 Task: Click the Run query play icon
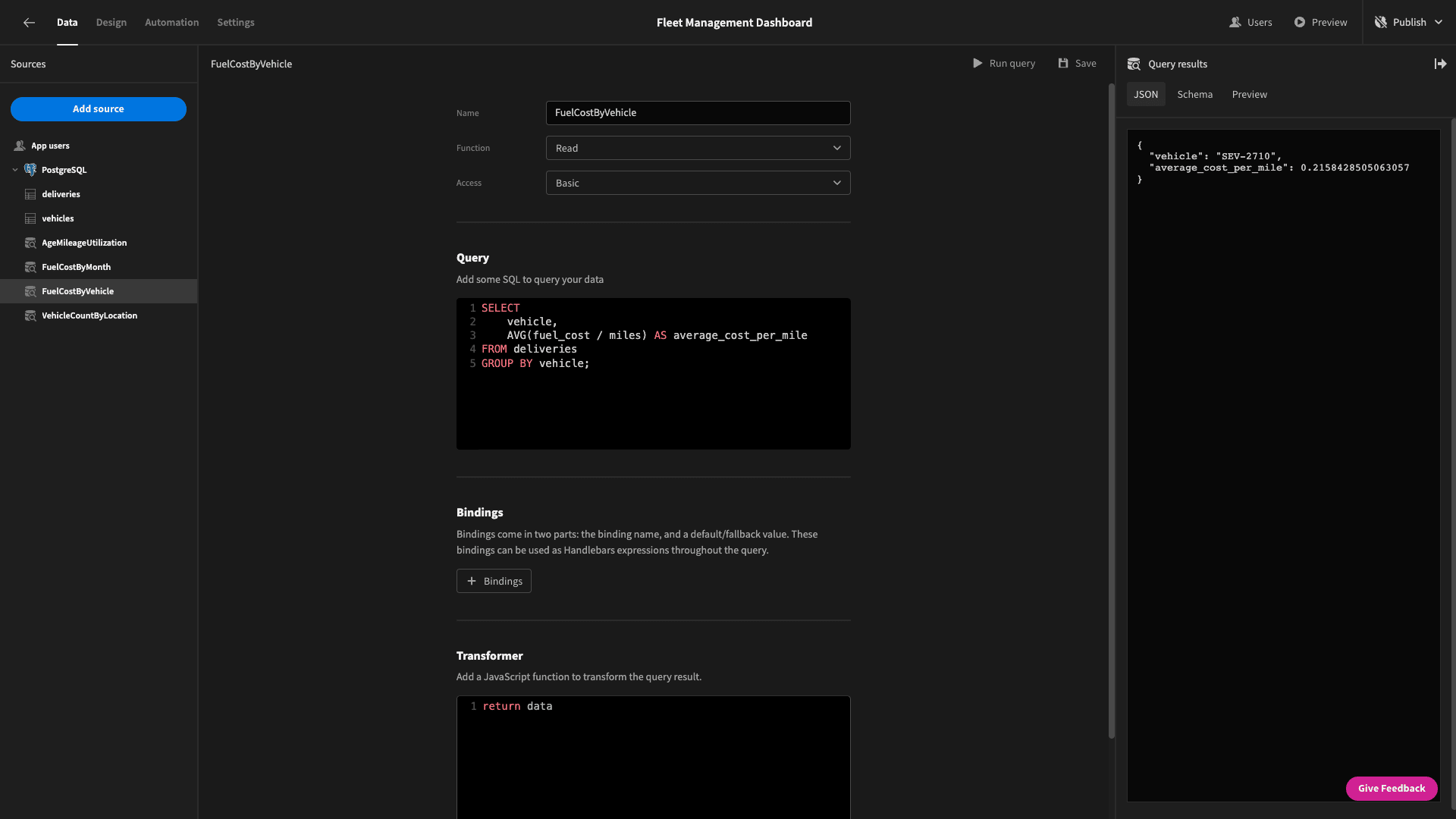pos(977,64)
